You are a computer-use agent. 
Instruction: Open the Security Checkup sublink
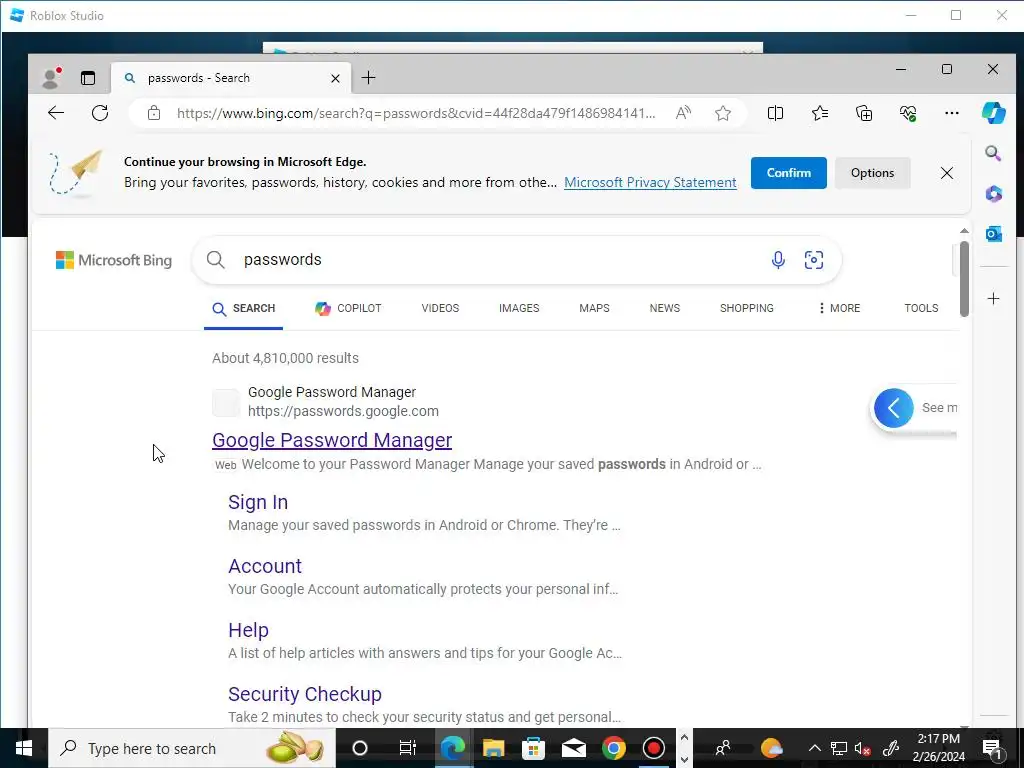(304, 694)
